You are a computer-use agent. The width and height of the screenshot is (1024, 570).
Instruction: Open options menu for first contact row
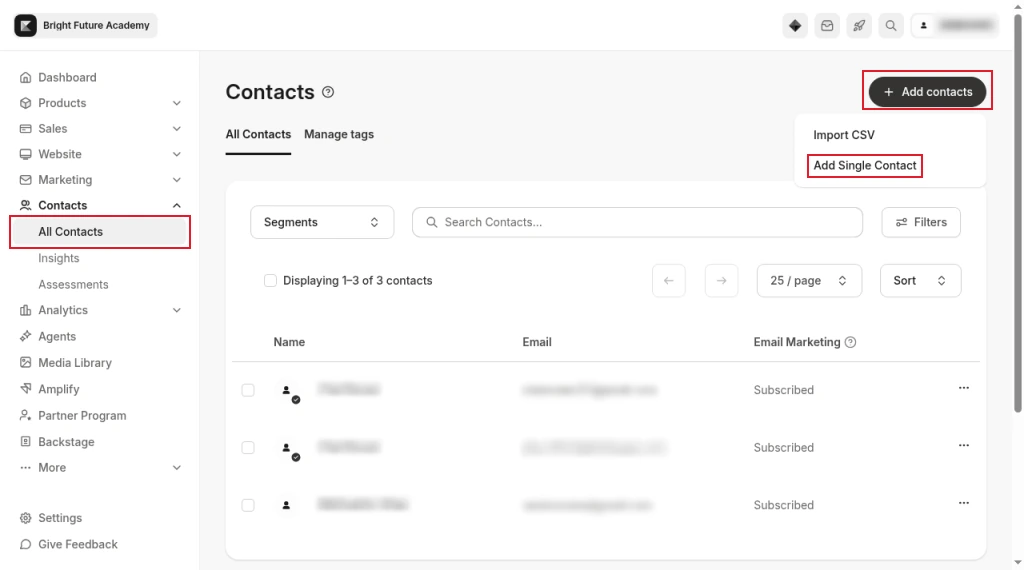pos(963,388)
